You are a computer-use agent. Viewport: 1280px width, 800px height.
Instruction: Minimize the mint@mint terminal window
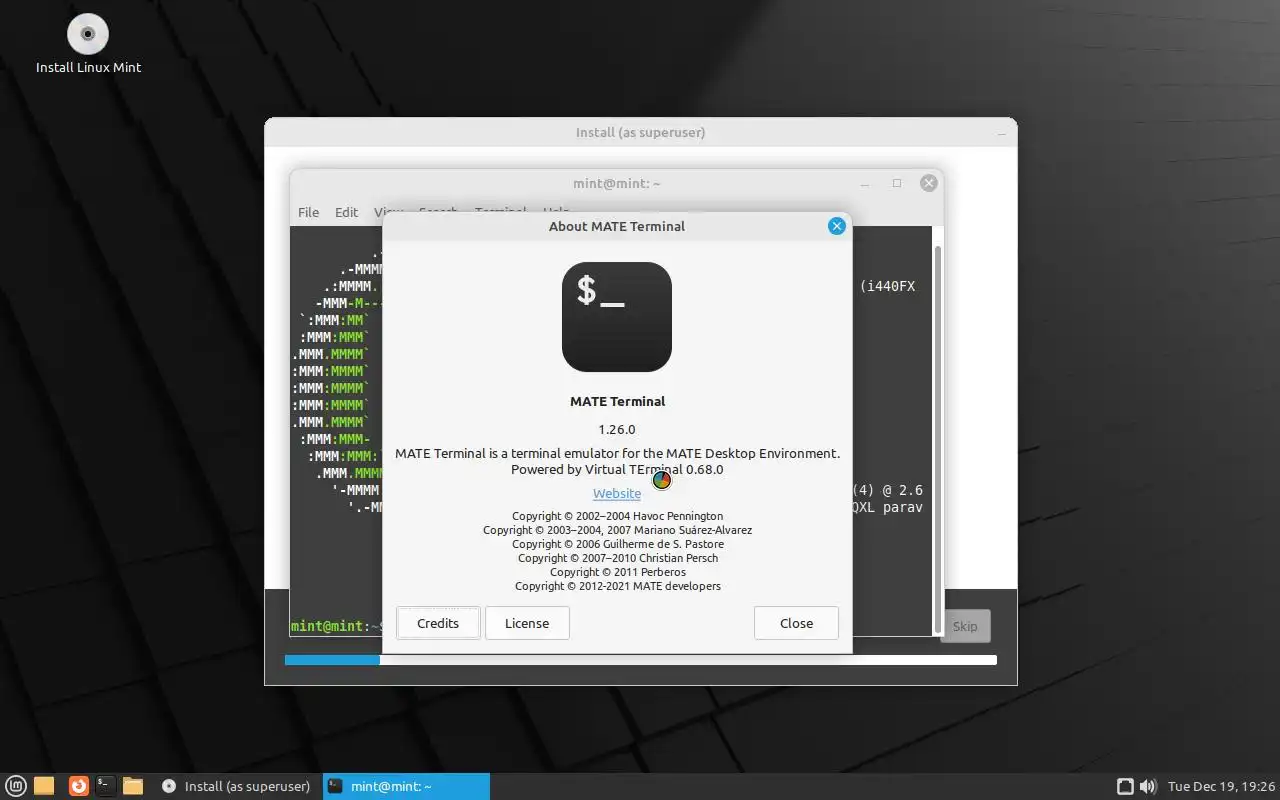866,184
